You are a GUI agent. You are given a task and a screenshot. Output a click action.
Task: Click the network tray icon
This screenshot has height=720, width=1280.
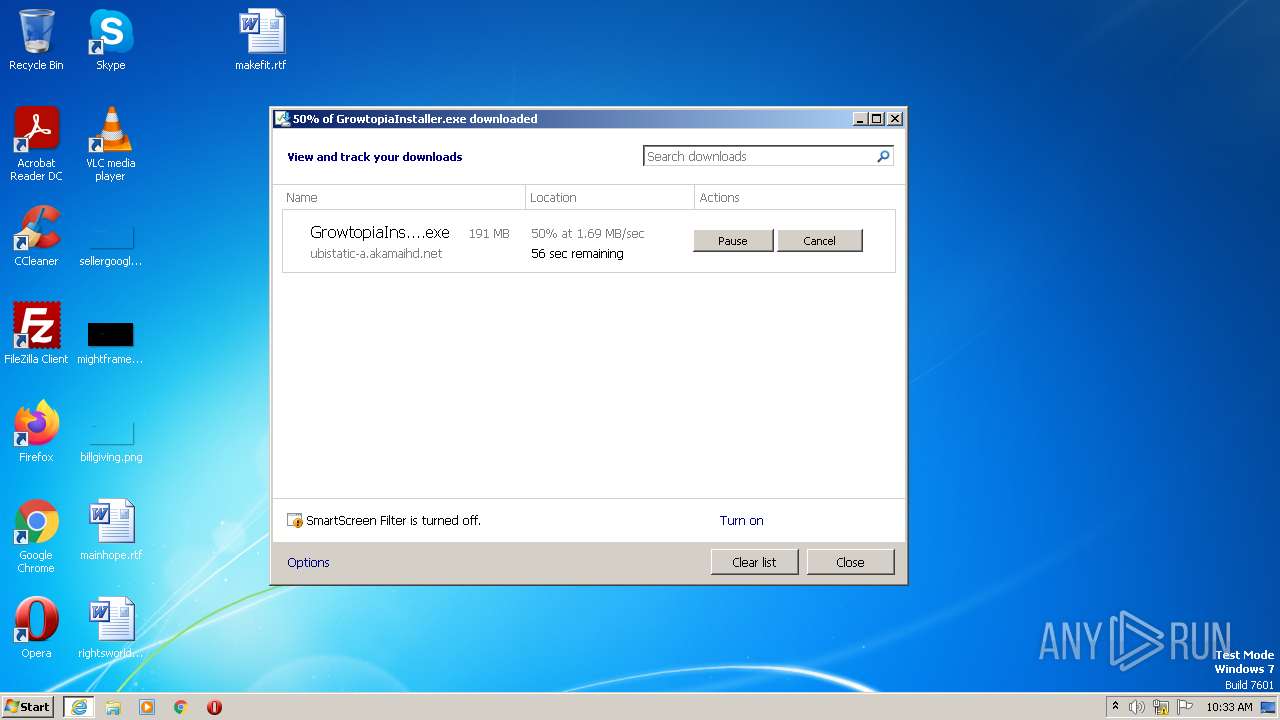tap(1161, 707)
